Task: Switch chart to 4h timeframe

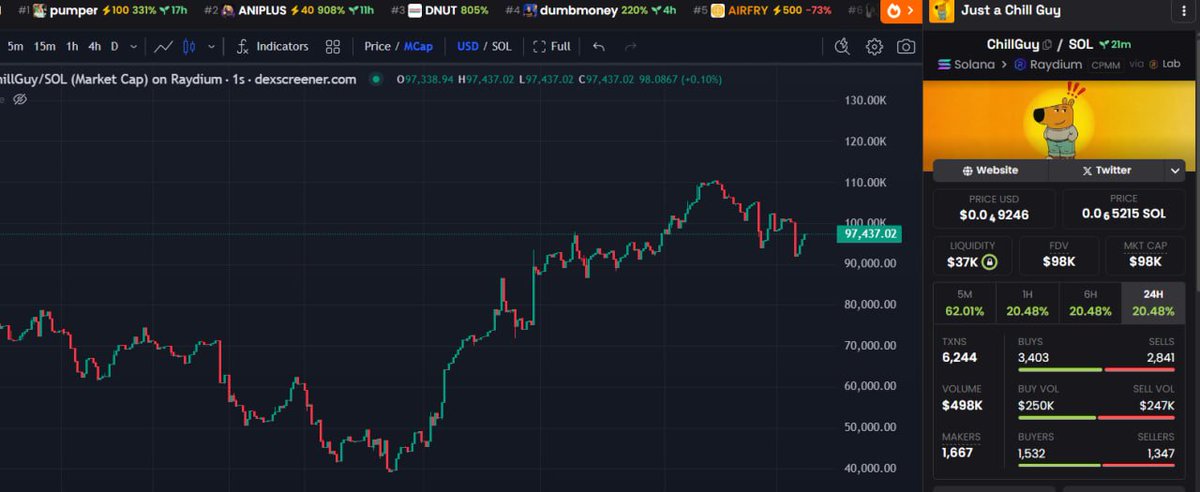Action: (x=94, y=46)
